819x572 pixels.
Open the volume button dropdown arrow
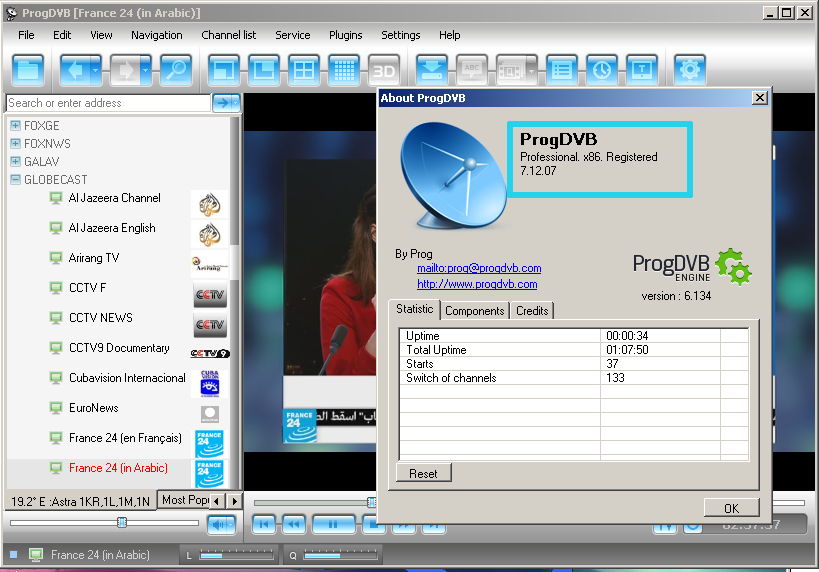231,524
